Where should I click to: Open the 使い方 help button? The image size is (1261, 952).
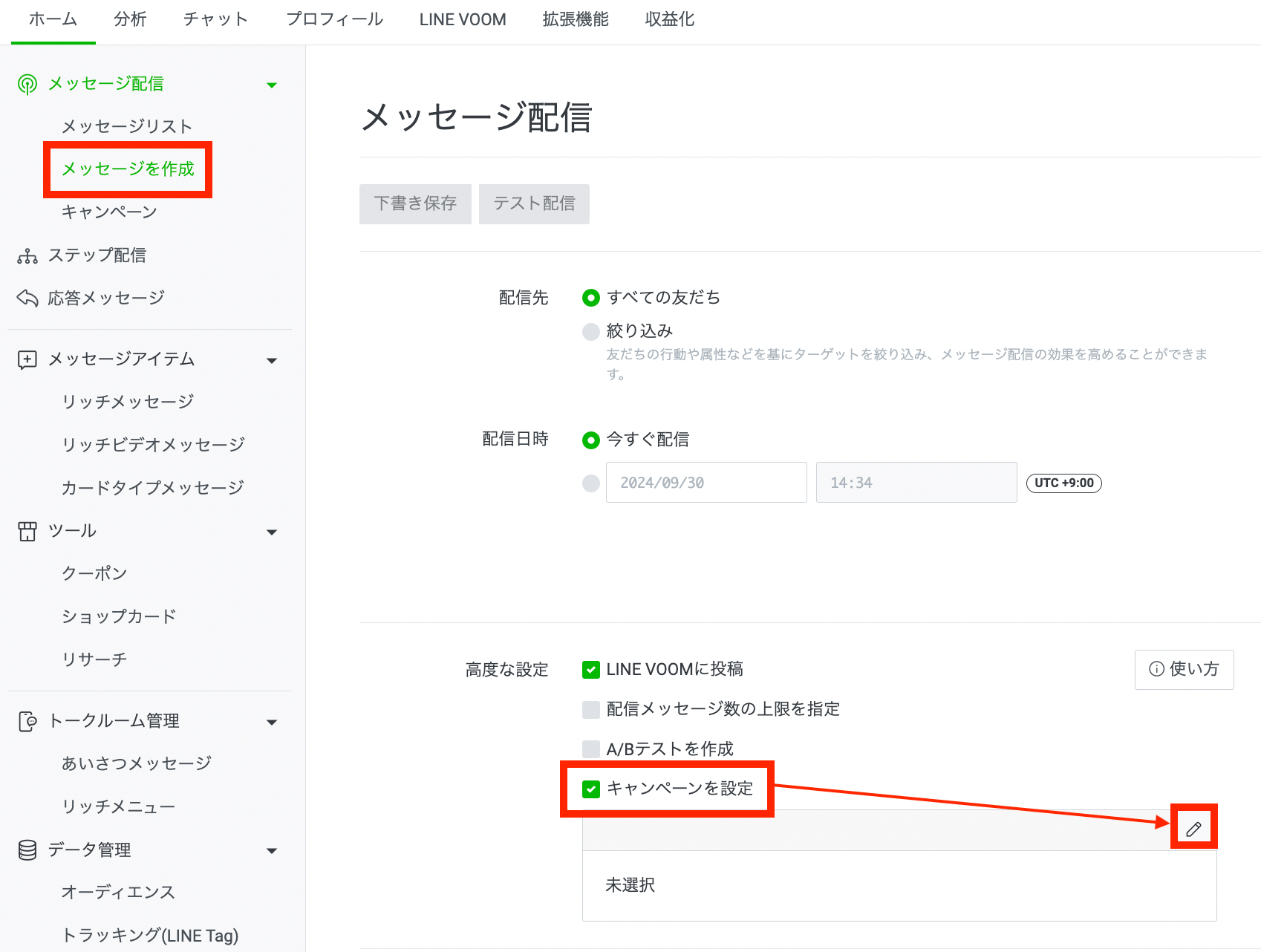[1184, 669]
